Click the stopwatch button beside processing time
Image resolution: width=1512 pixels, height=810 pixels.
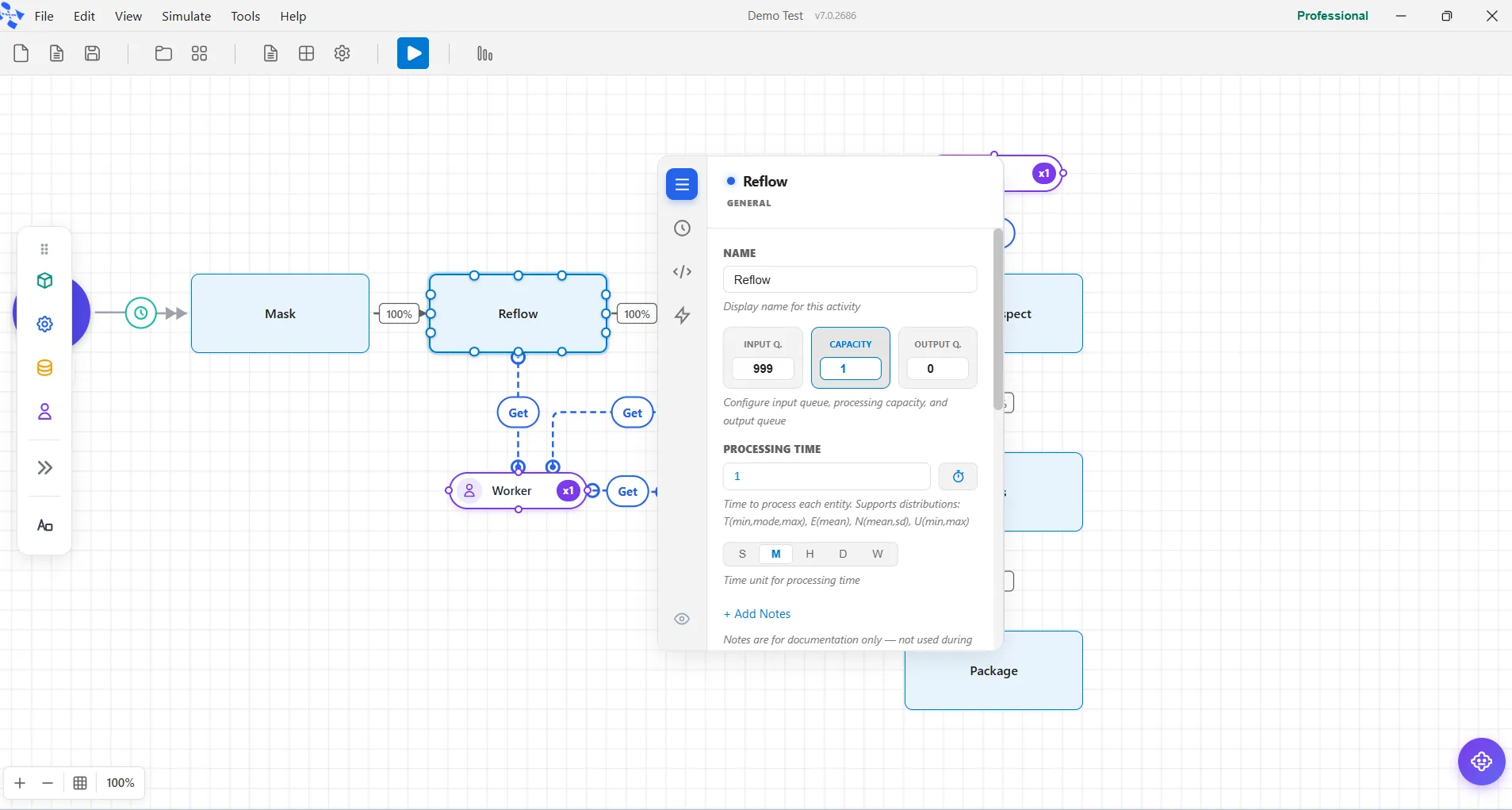pyautogui.click(x=958, y=476)
